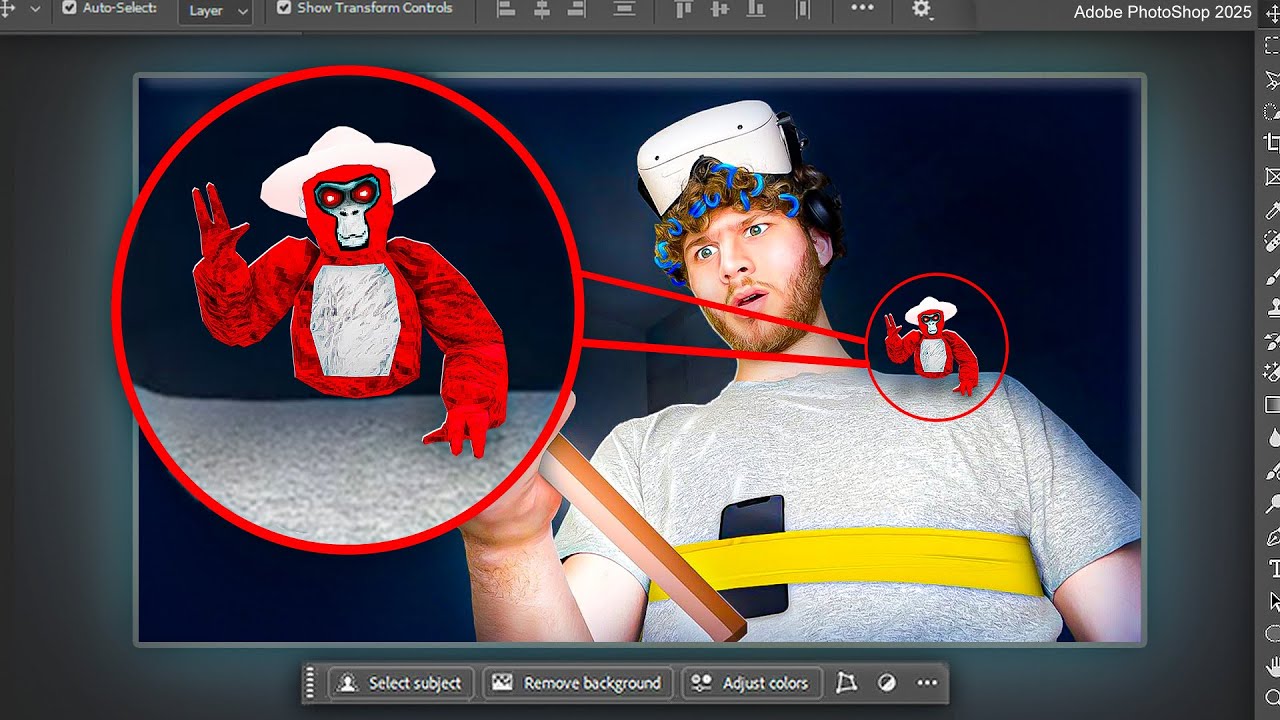
Task: Toggle Show Transform Controls checkbox
Action: (x=284, y=8)
